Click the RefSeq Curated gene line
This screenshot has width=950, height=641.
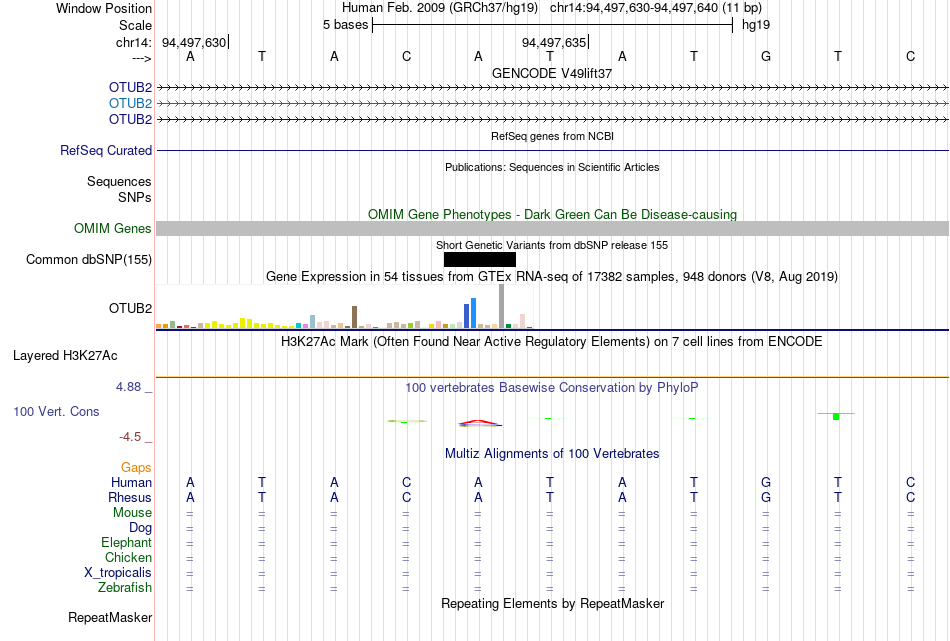coord(552,150)
